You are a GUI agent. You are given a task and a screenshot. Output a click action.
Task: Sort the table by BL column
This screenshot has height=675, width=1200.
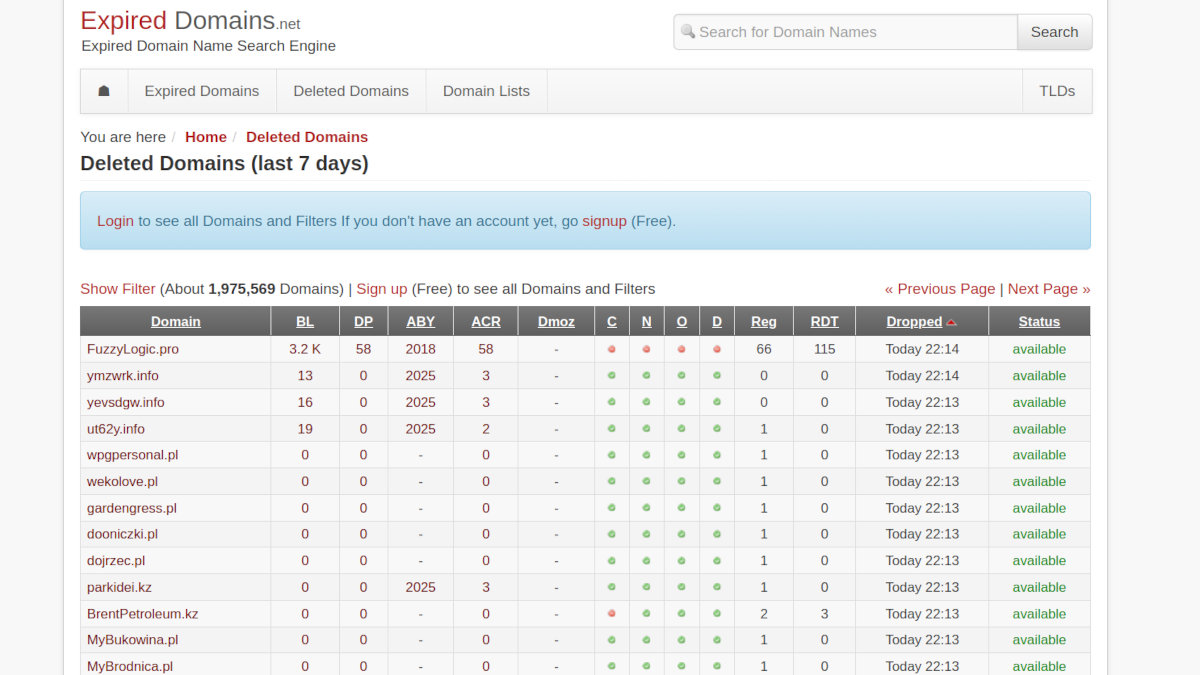[305, 322]
